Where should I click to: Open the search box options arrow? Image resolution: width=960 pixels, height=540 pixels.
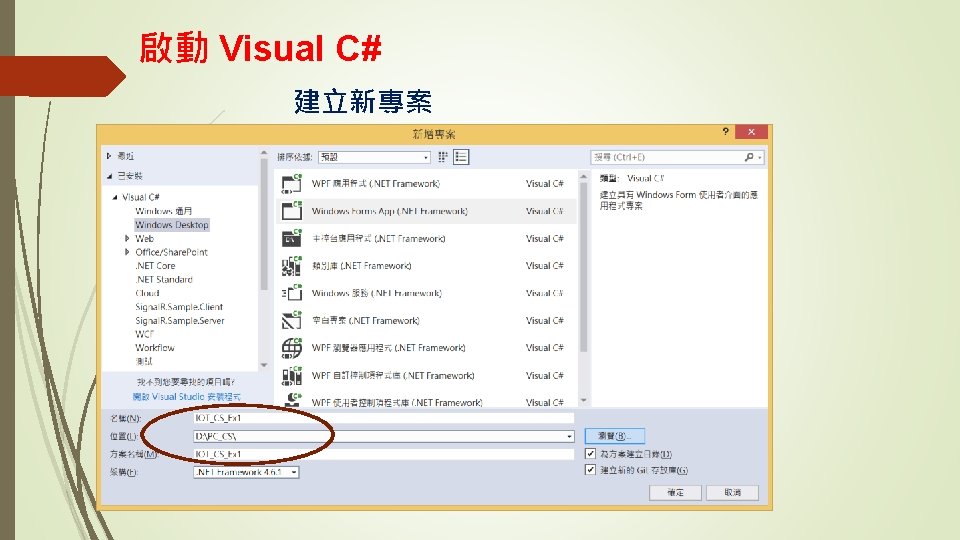pos(760,157)
